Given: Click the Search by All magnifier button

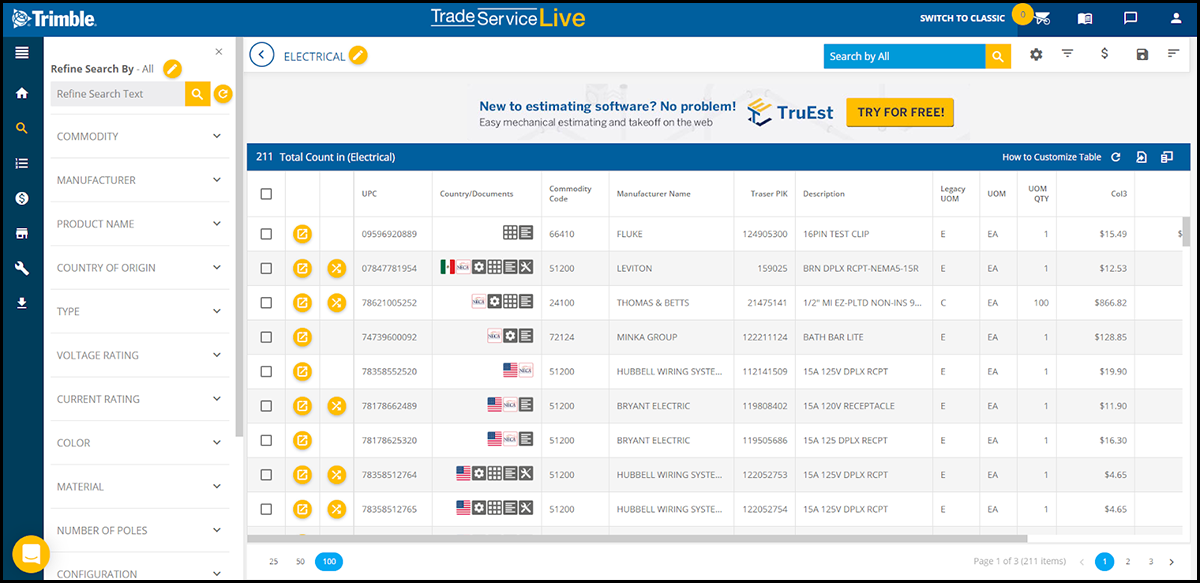Looking at the screenshot, I should point(998,56).
